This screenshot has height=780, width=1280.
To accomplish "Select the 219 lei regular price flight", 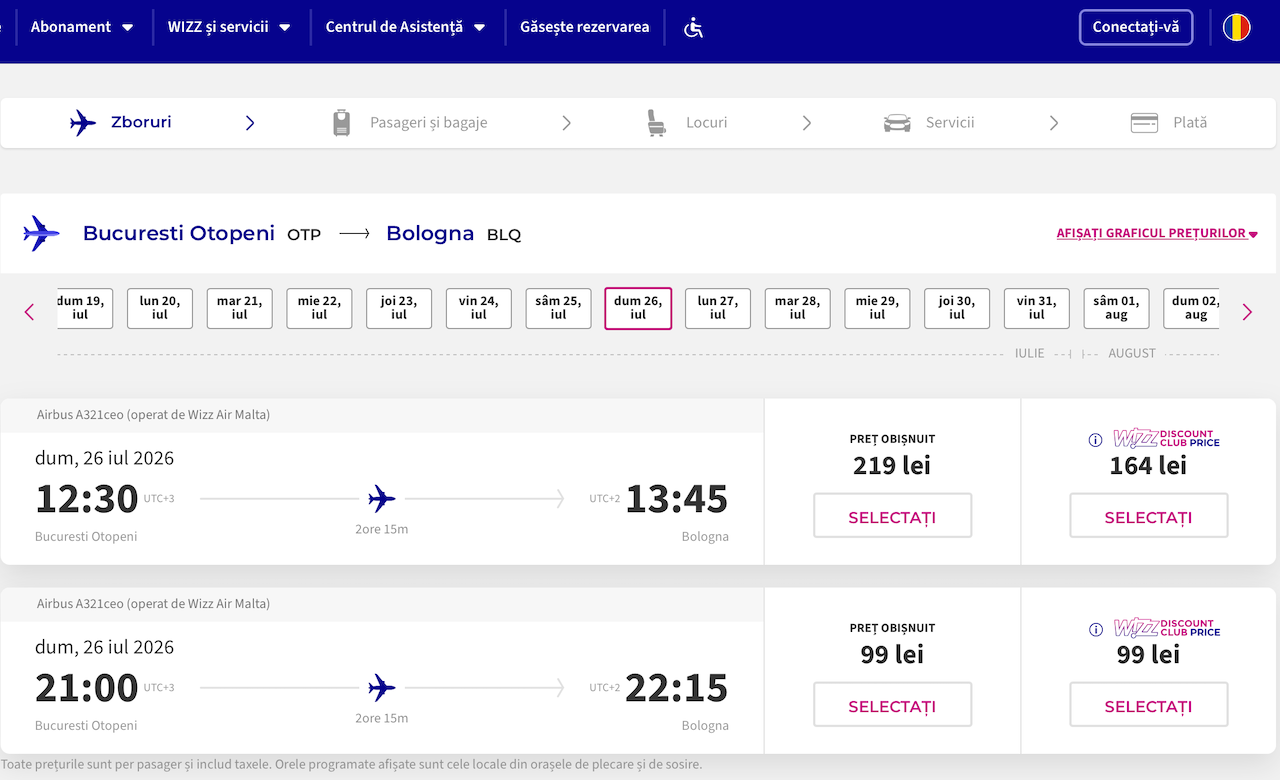I will tap(892, 516).
